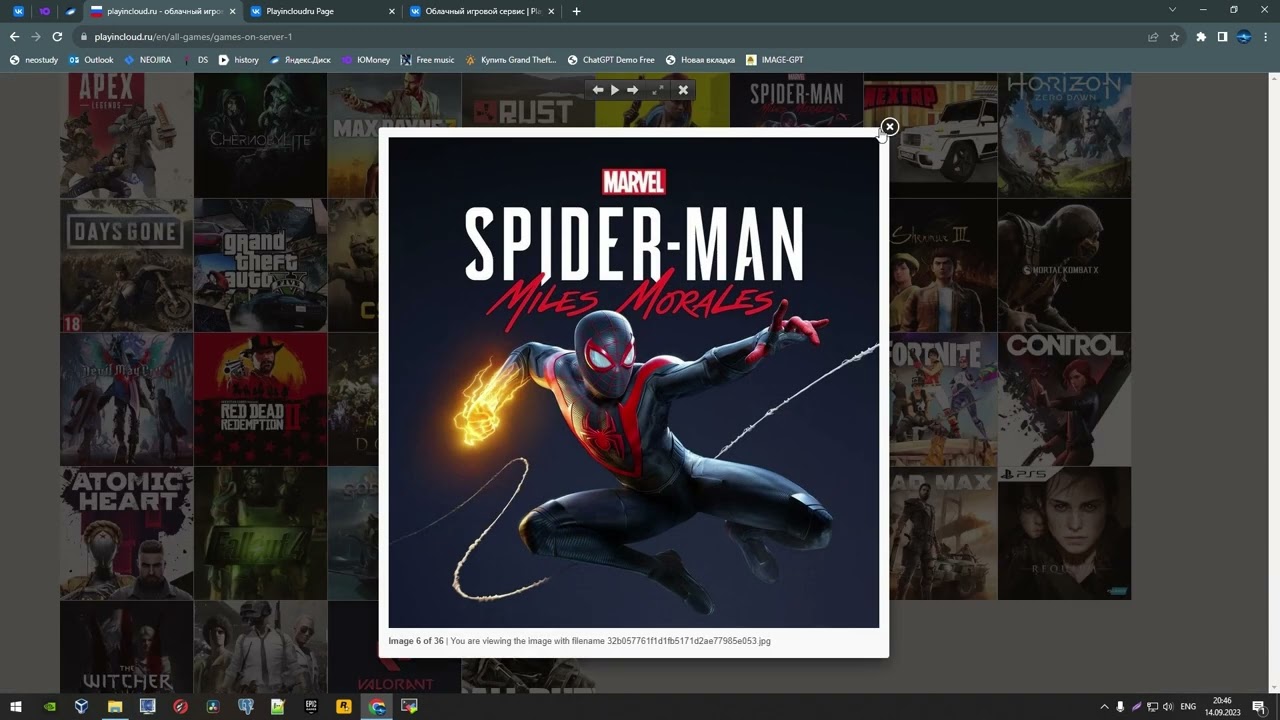The width and height of the screenshot is (1280, 720).
Task: Open Яндекс.Диск bookmark
Action: pyautogui.click(x=299, y=60)
